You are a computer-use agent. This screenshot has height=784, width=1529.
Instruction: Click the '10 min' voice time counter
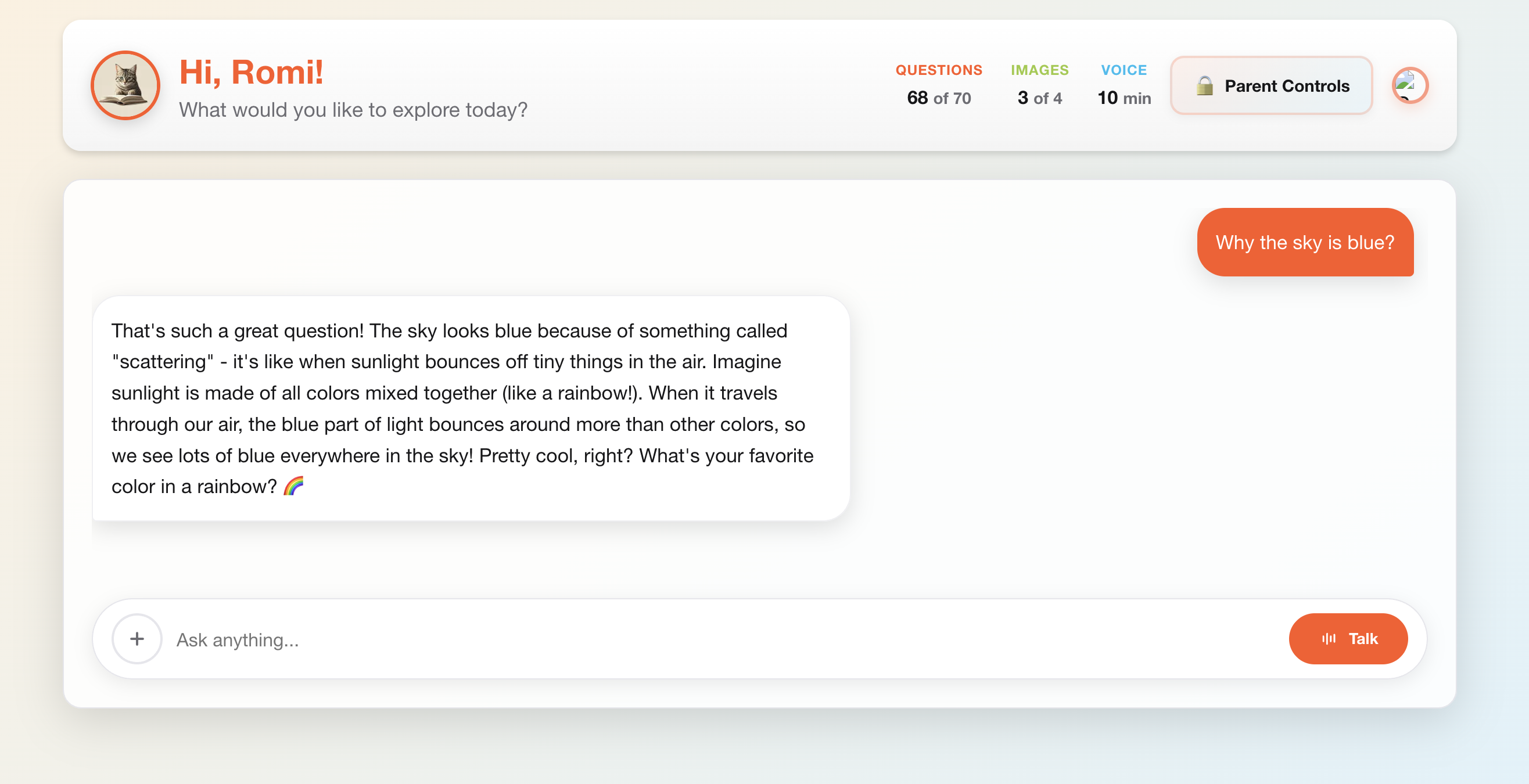click(x=1124, y=98)
